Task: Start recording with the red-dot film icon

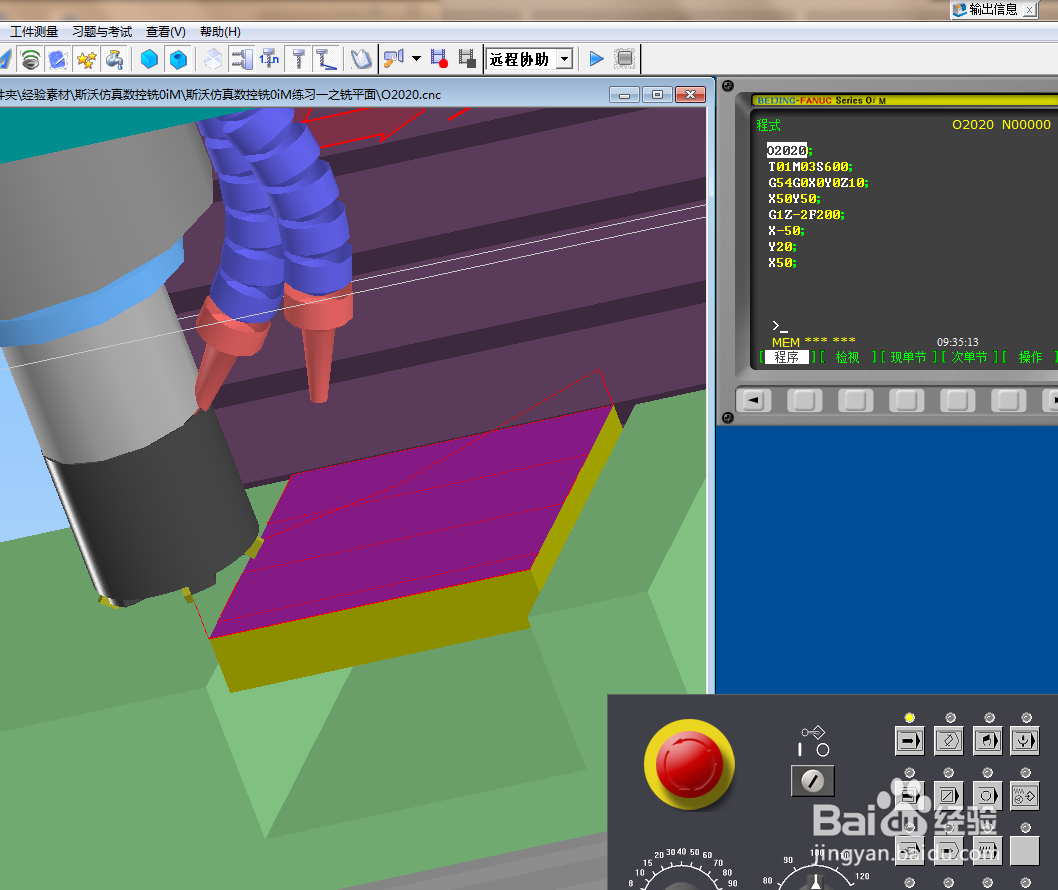Action: click(x=439, y=59)
